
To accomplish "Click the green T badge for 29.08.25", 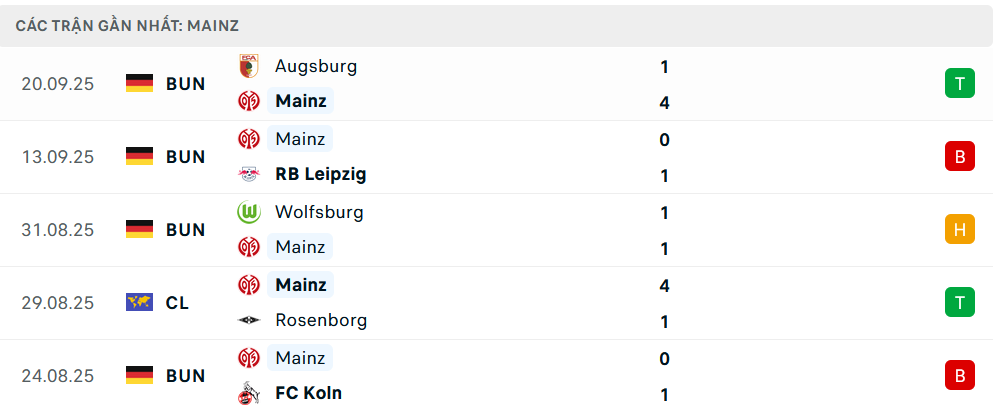I will 959,302.
